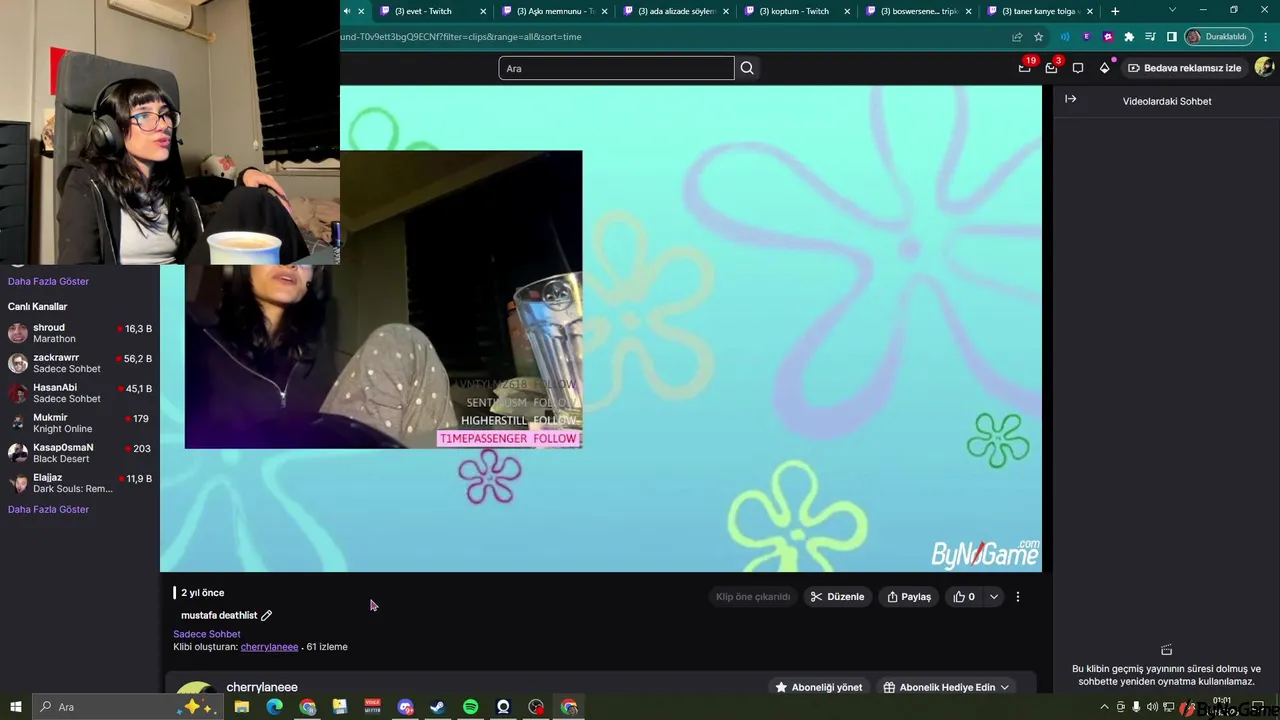Click the microphone tray icon

[1136, 707]
